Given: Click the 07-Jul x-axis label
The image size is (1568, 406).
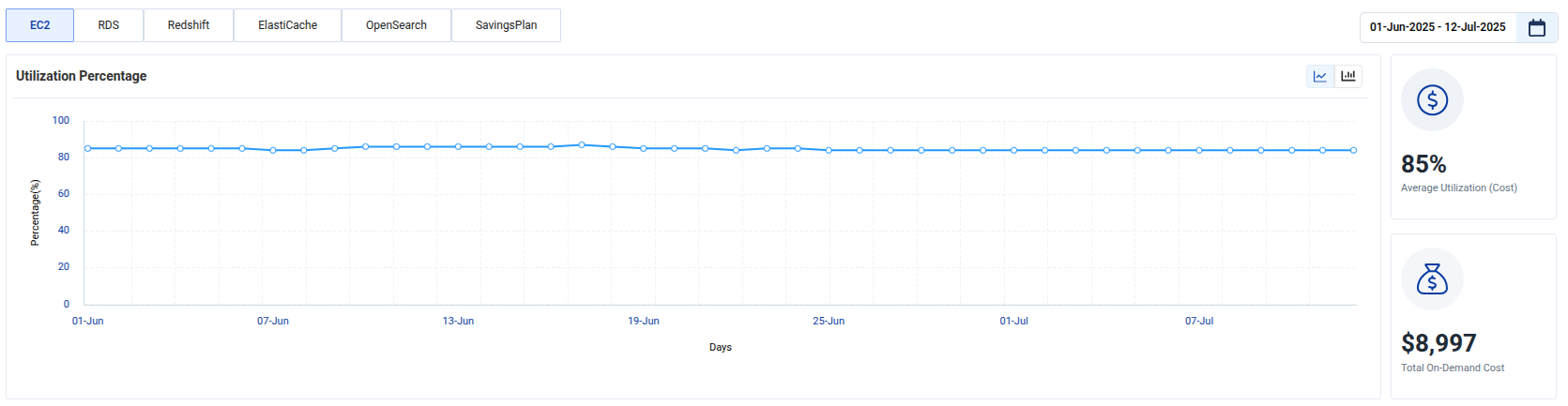Looking at the screenshot, I should 1199,321.
